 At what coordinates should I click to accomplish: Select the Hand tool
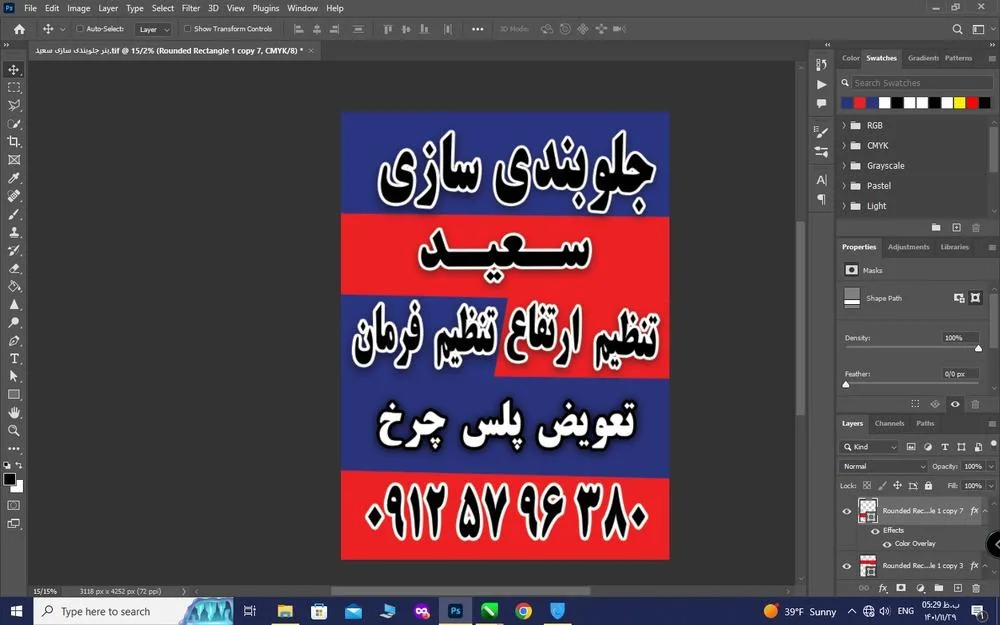pos(13,413)
